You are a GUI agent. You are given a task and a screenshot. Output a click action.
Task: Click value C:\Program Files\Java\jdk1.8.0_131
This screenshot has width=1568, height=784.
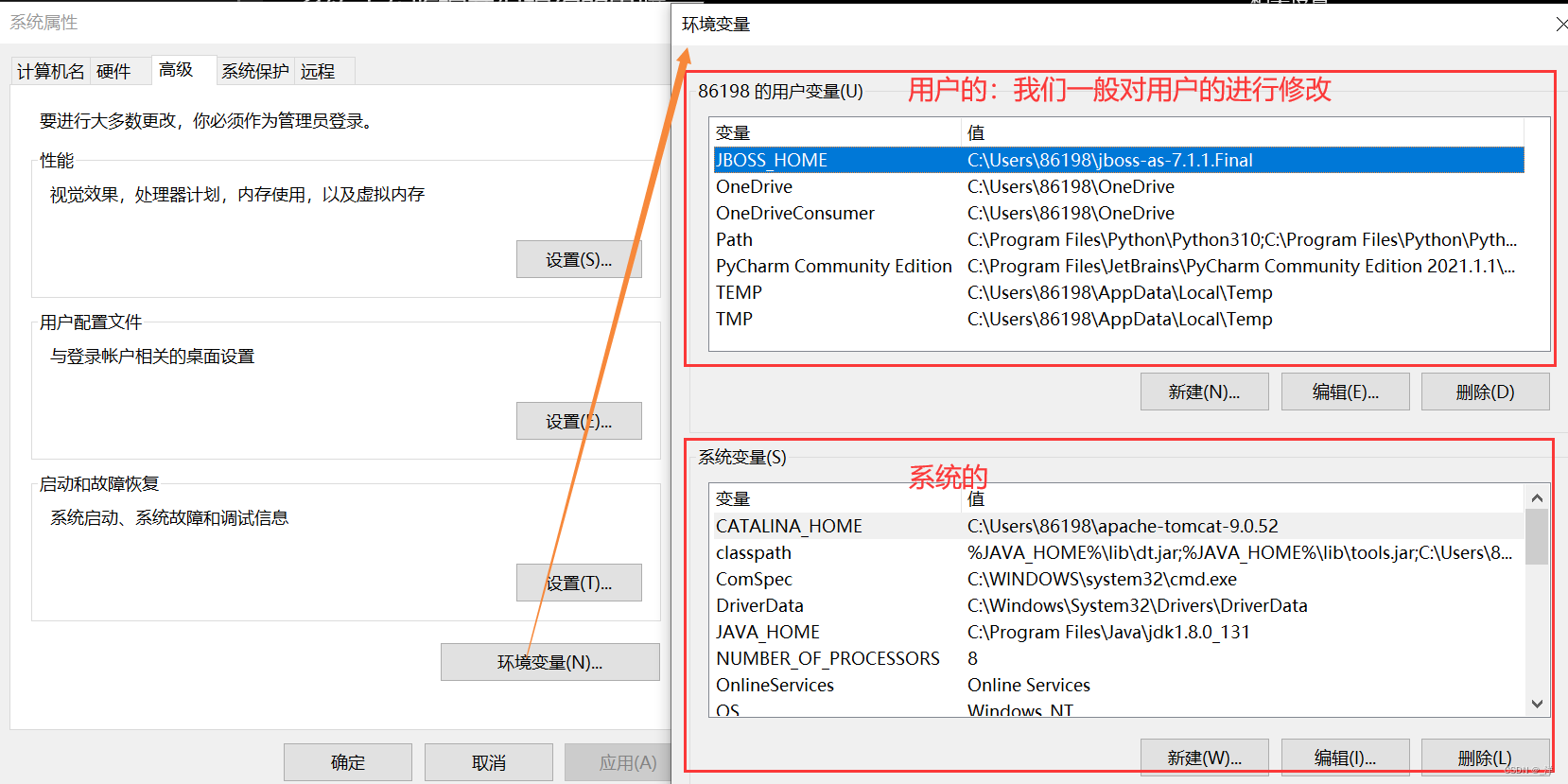tap(1108, 632)
